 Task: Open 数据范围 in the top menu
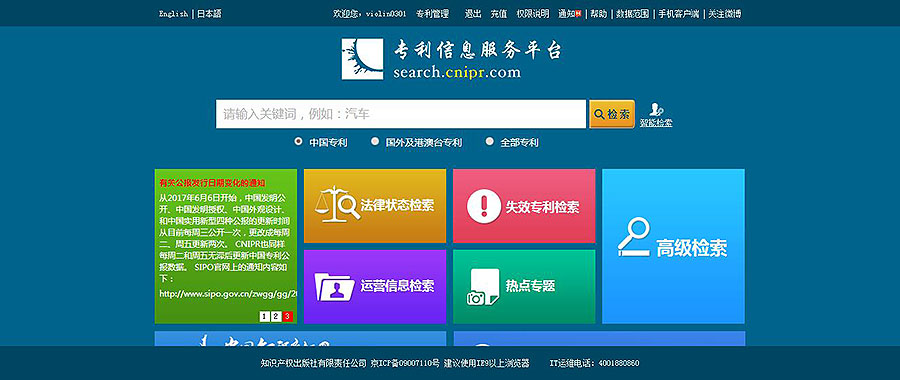632,14
